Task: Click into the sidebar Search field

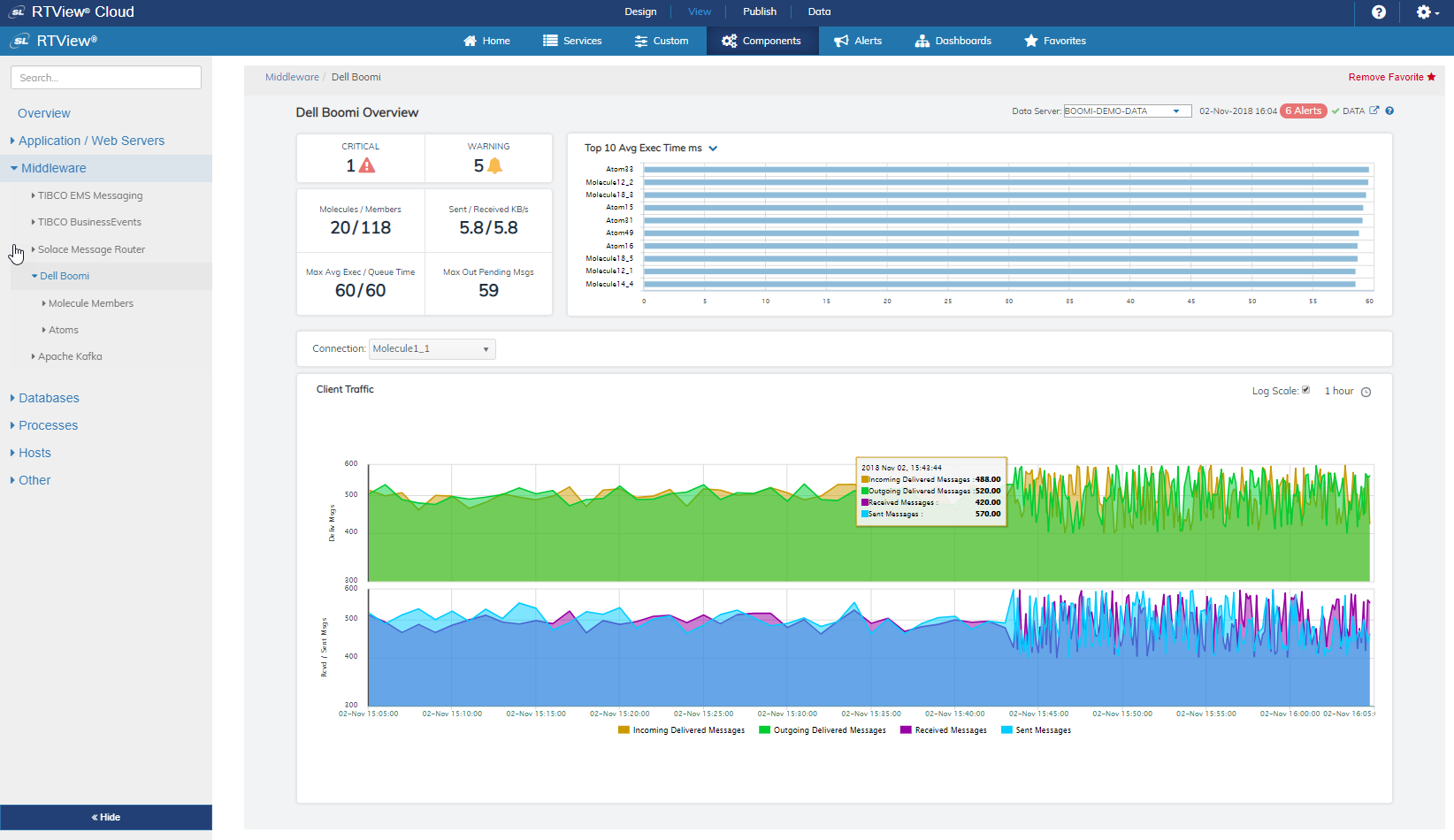Action: pos(106,78)
